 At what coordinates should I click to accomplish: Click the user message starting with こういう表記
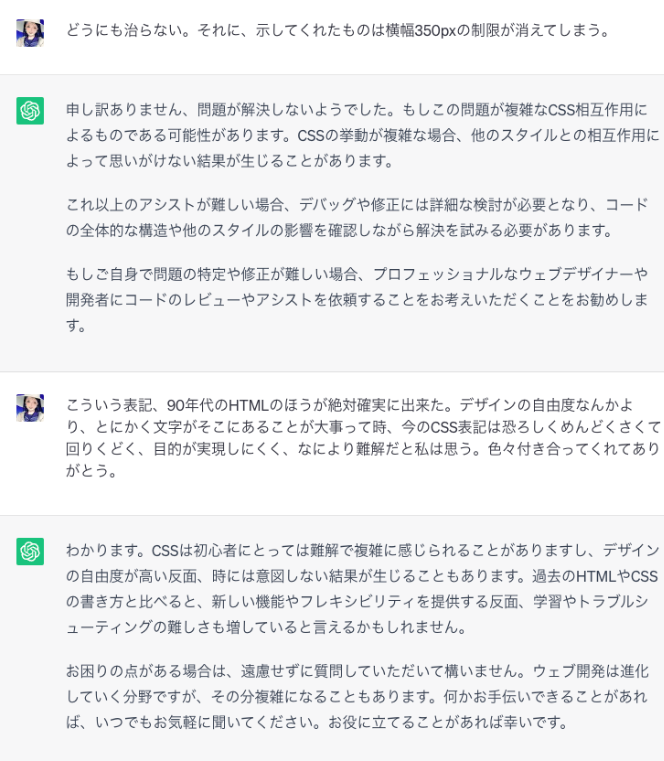pyautogui.click(x=362, y=438)
